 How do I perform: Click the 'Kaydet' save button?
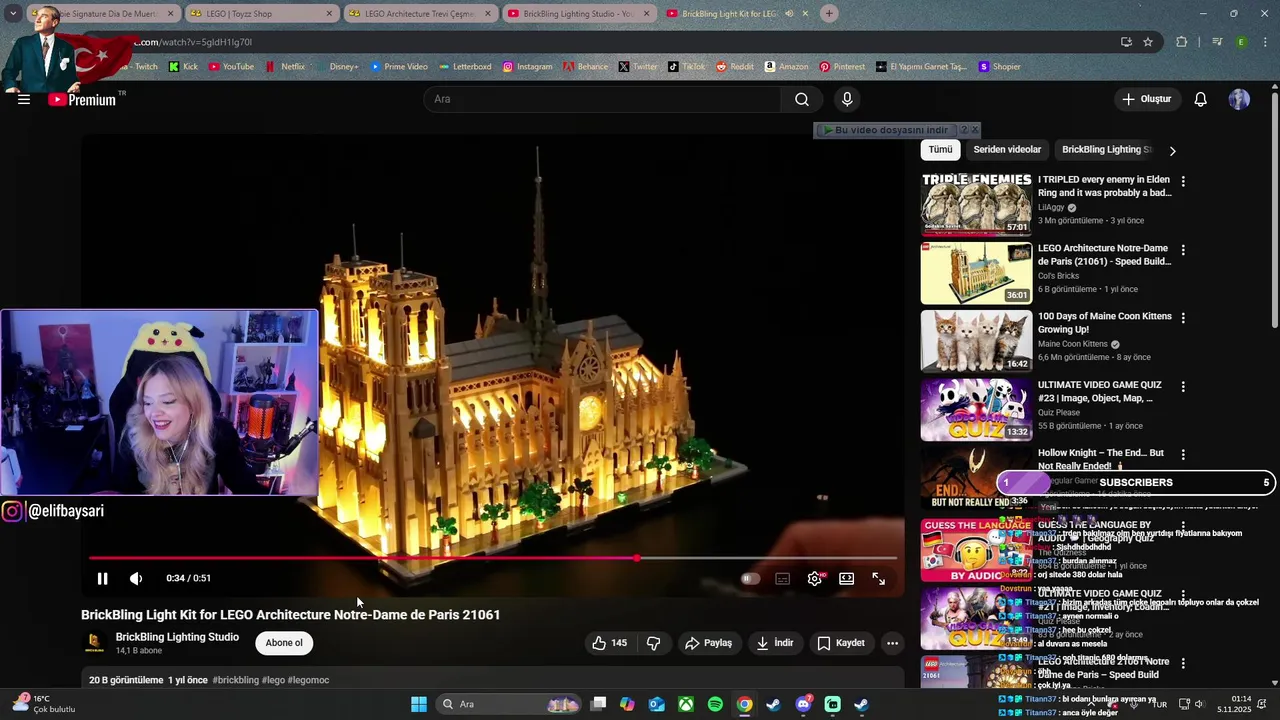841,643
